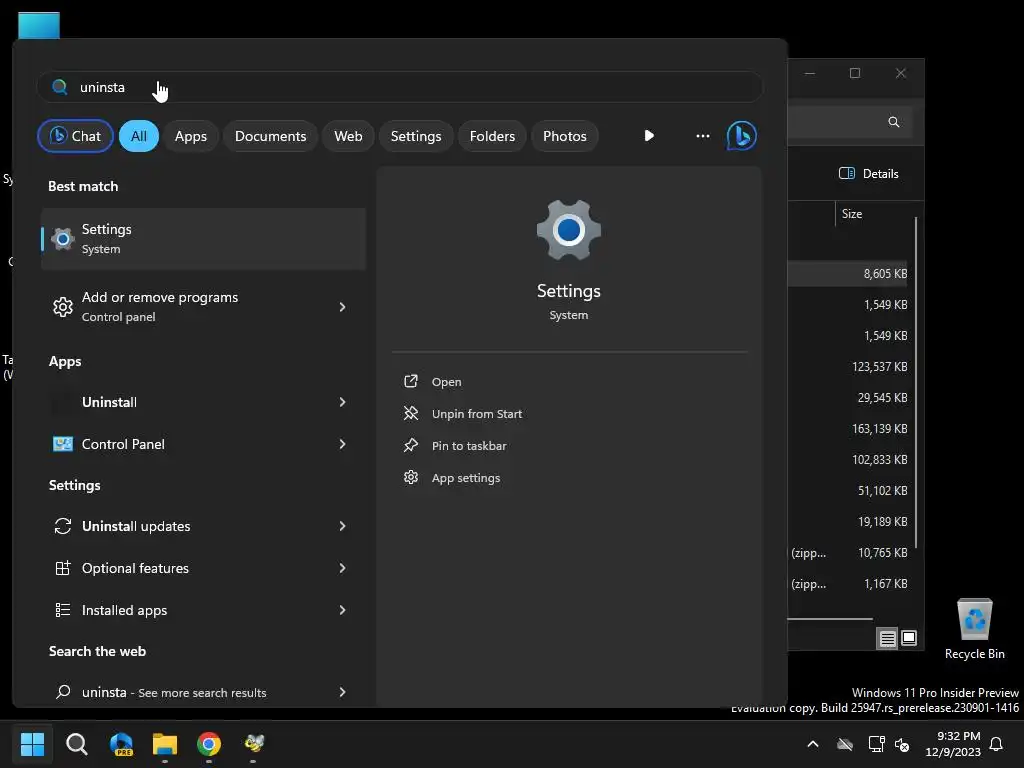Filter search results by Photos
The image size is (1024, 768).
(x=565, y=136)
